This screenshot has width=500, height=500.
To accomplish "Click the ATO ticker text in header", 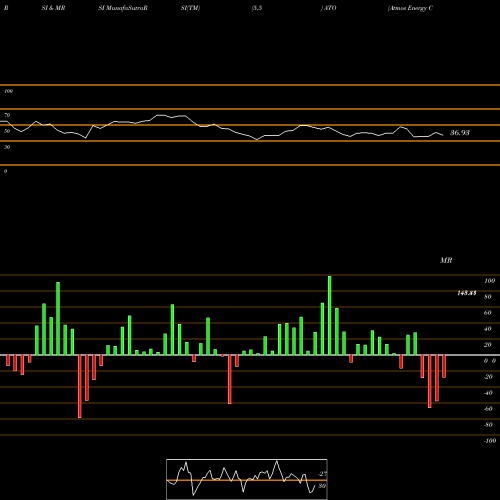I will point(329,8).
